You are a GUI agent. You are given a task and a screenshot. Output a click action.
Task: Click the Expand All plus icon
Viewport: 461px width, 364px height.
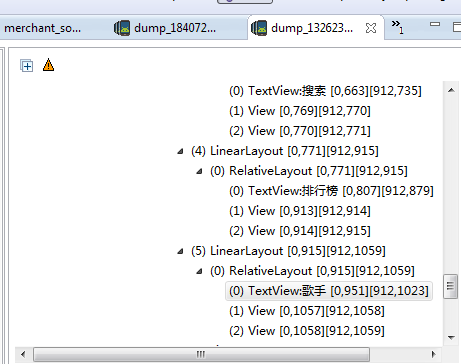pyautogui.click(x=26, y=65)
